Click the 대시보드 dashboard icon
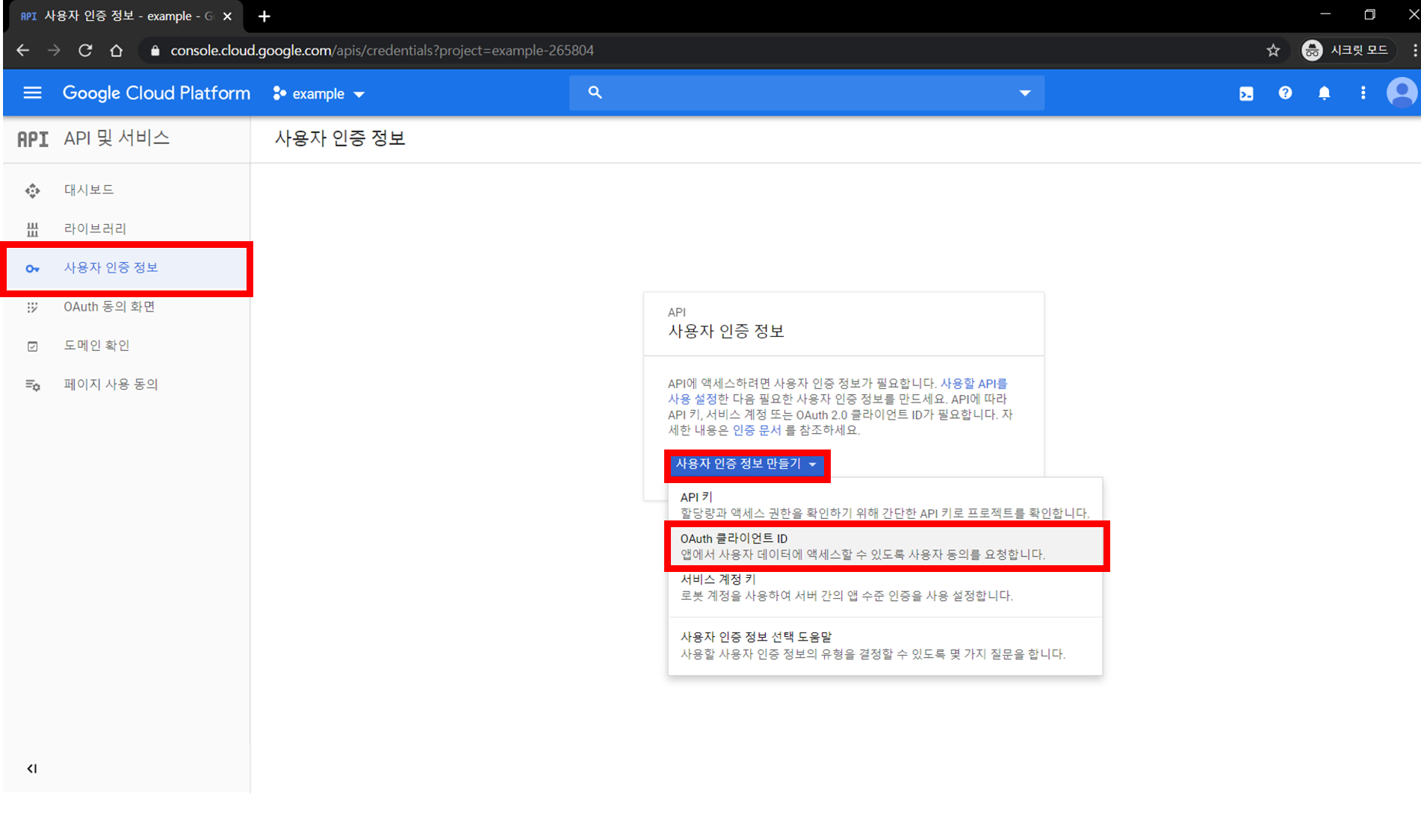 click(x=32, y=190)
